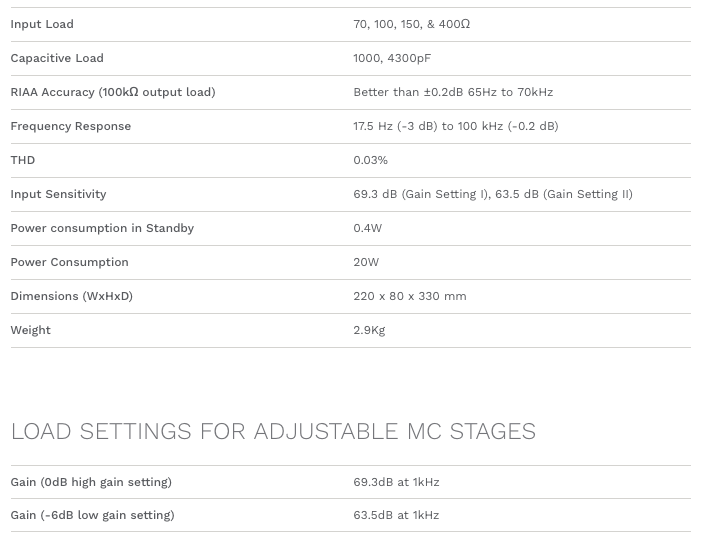The height and width of the screenshot is (537, 702).
Task: Click the RIAA Accuracy row label
Action: [113, 92]
